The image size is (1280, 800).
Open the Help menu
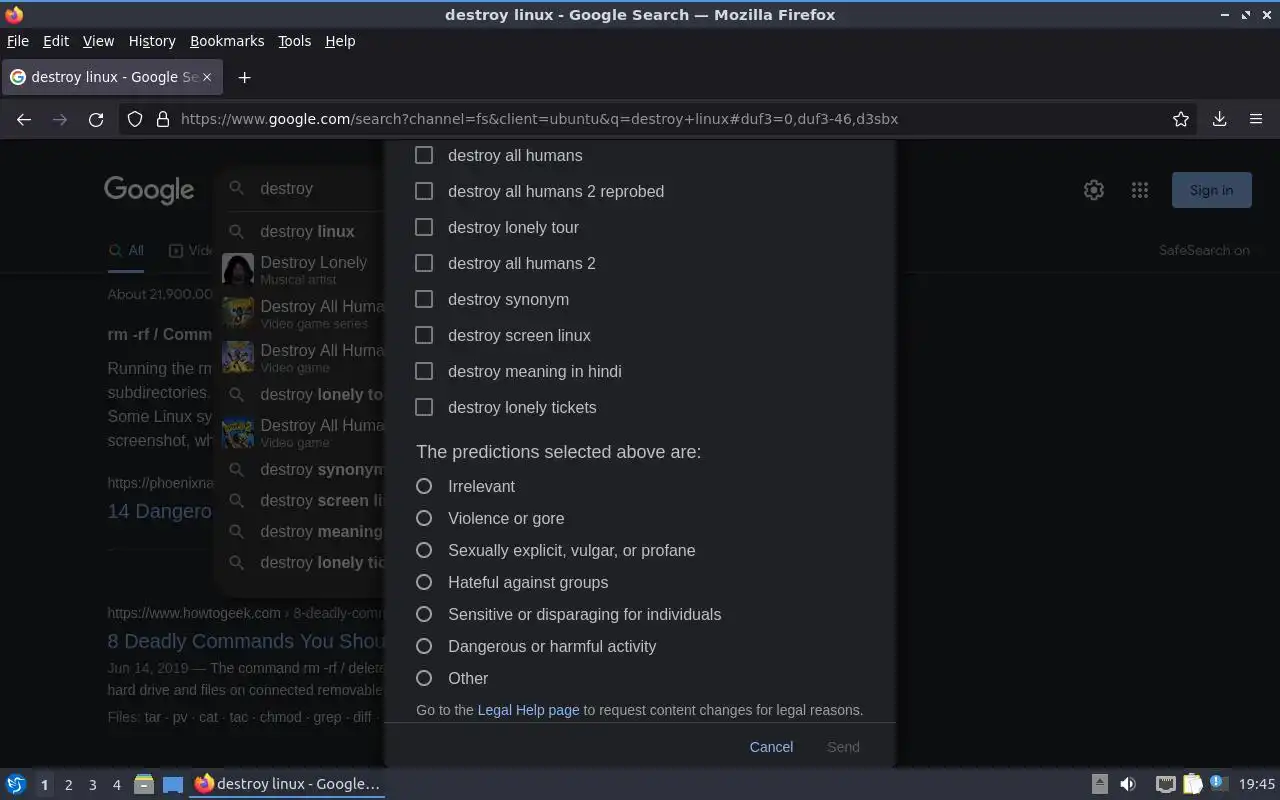[340, 41]
